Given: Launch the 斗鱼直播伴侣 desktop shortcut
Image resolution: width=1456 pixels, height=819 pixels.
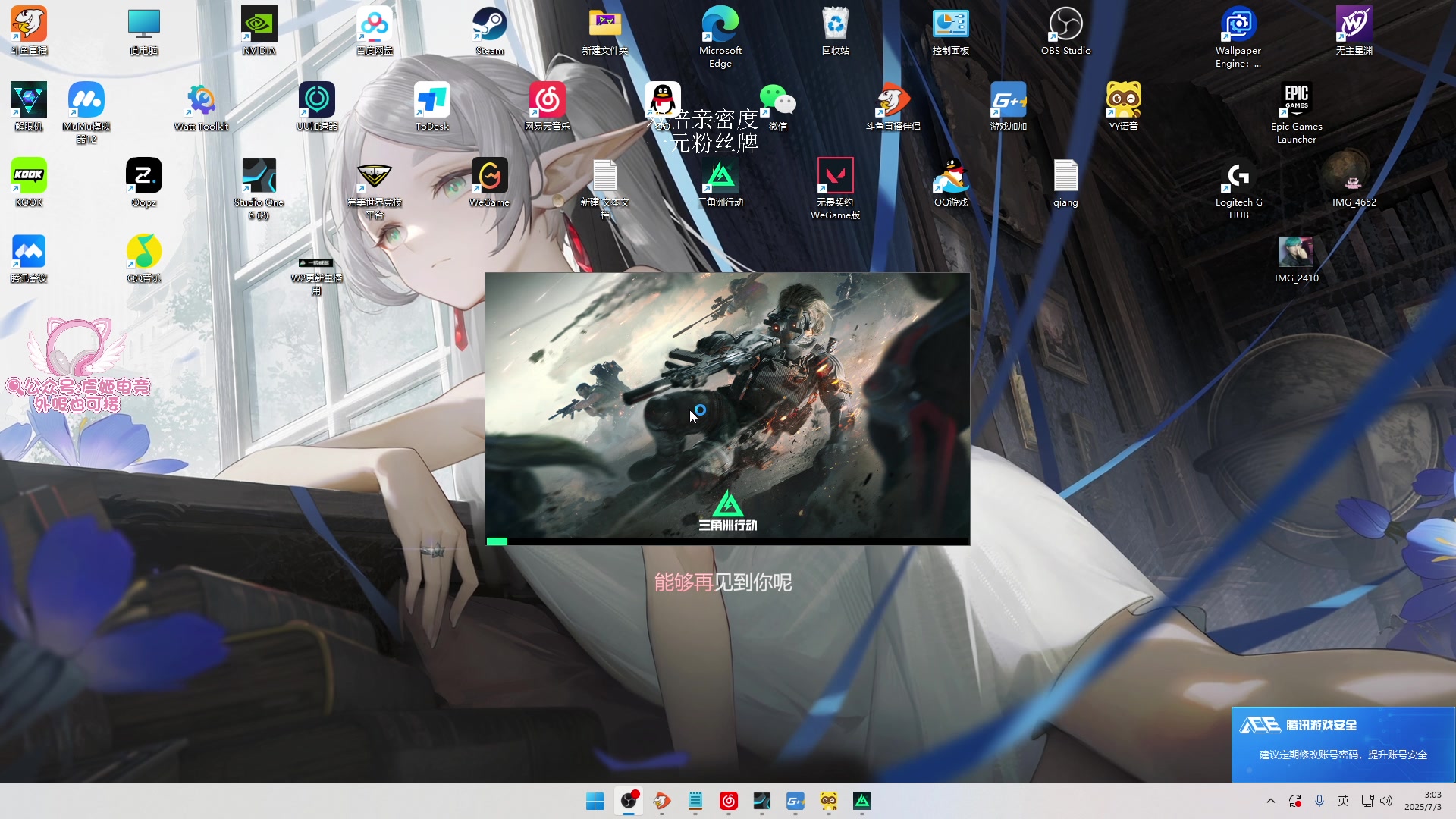Looking at the screenshot, I should tap(893, 106).
